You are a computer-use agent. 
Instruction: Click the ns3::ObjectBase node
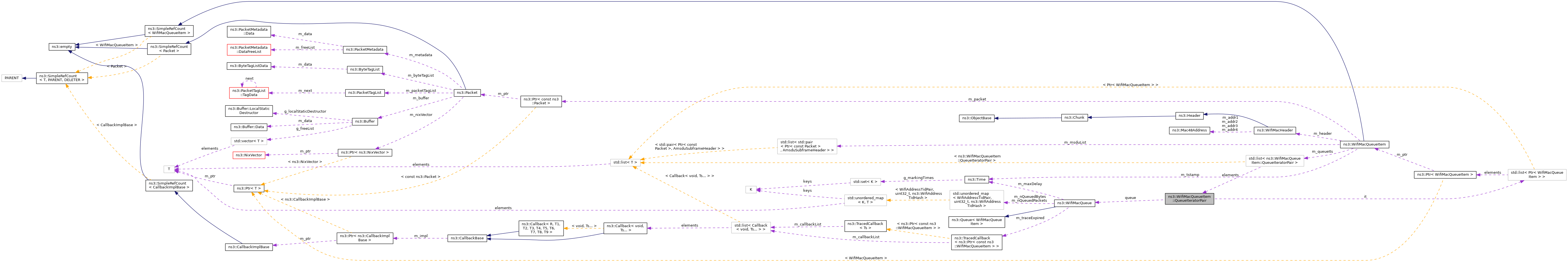(976, 118)
